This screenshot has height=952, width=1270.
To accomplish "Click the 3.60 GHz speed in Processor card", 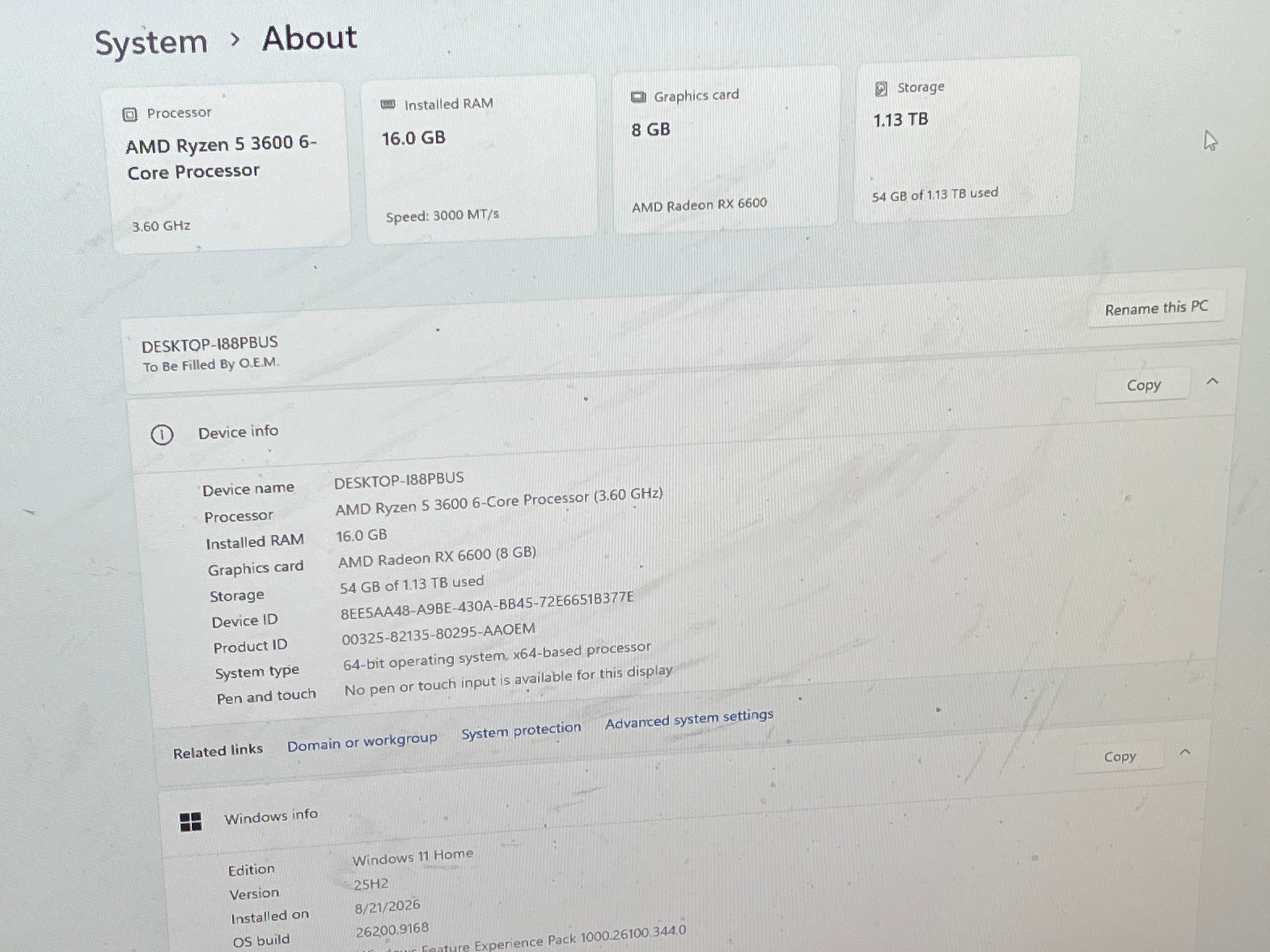I will 161,226.
